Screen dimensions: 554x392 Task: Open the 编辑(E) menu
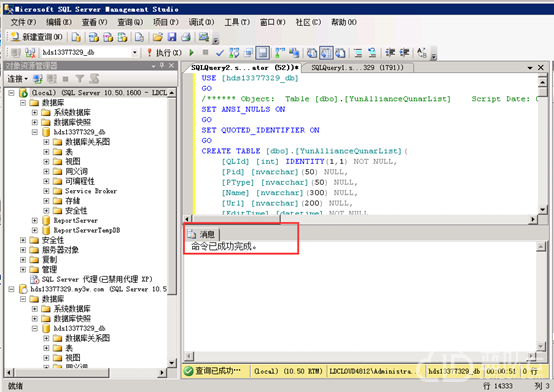coord(59,22)
